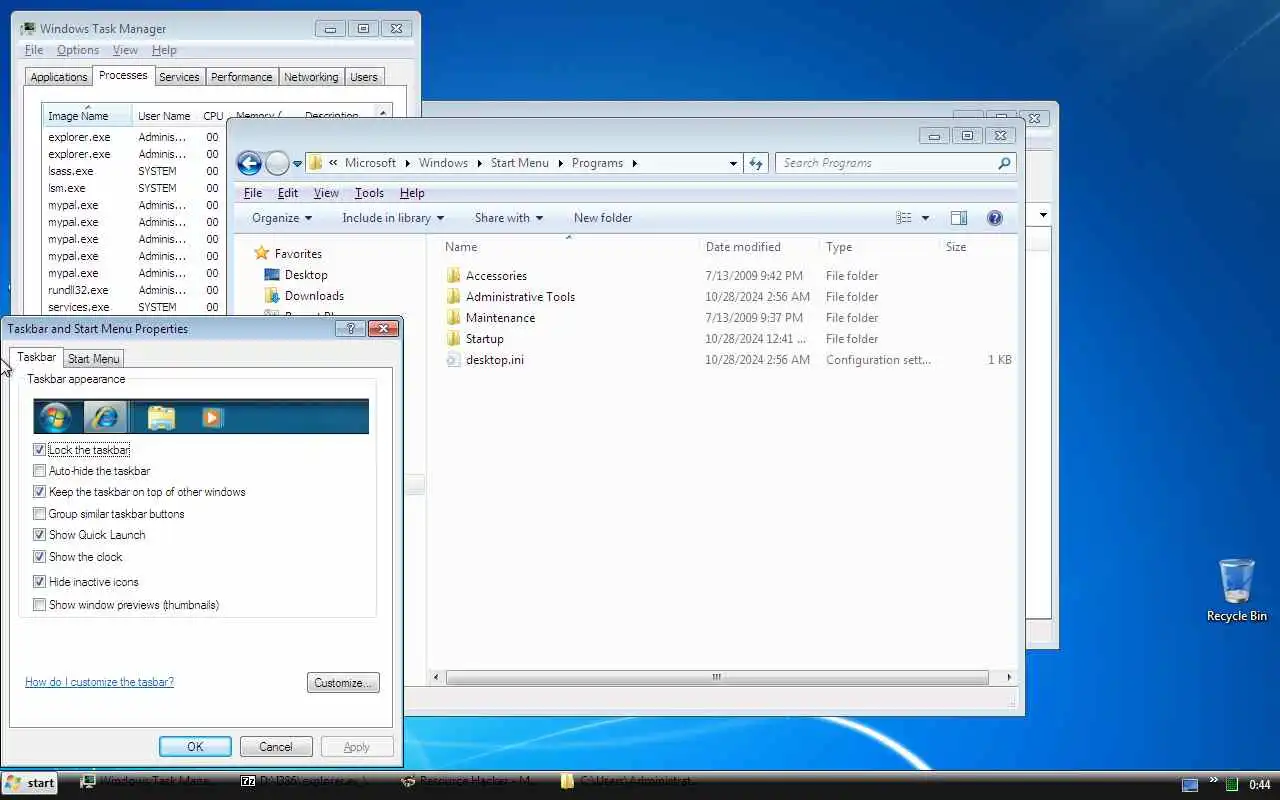Toggle the preview pane icon in Explorer toolbar

pyautogui.click(x=958, y=218)
